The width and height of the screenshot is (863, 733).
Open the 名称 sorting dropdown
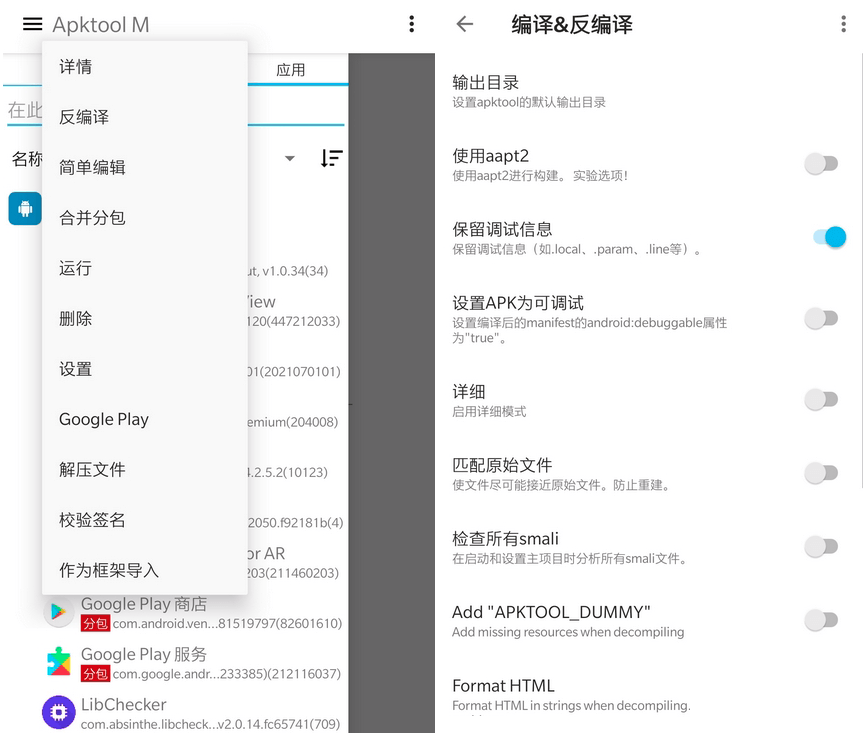[x=289, y=158]
